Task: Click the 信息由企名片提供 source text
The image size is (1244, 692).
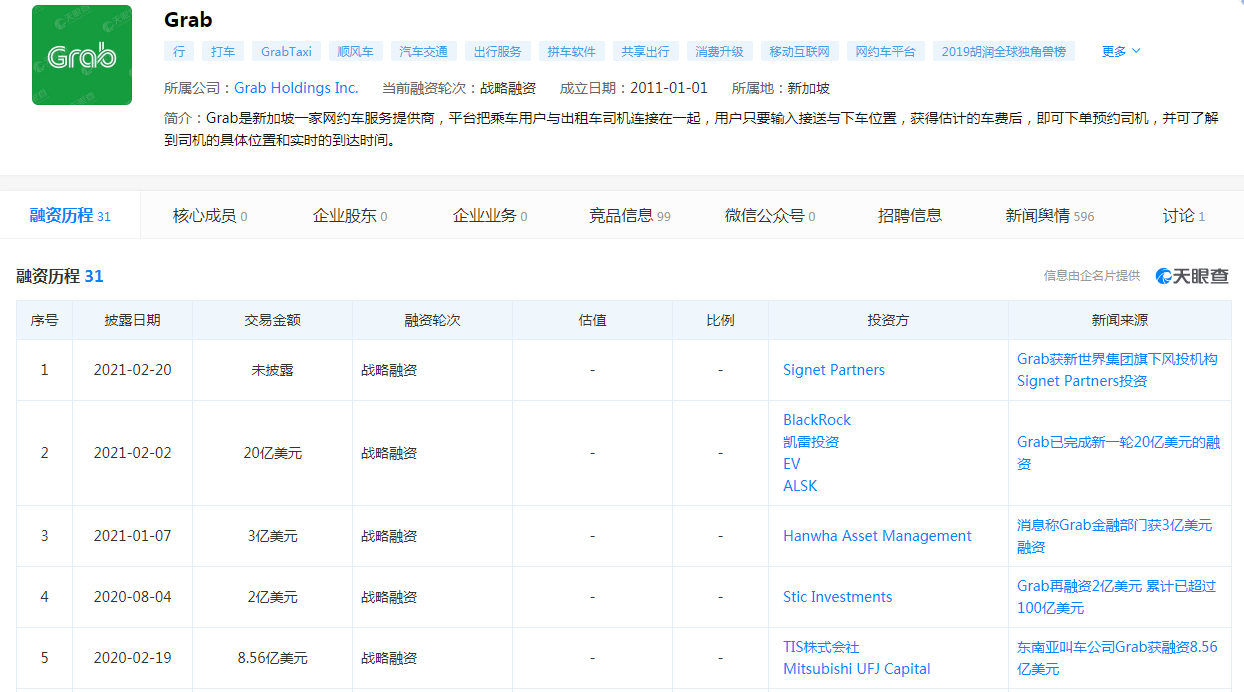Action: (1092, 276)
